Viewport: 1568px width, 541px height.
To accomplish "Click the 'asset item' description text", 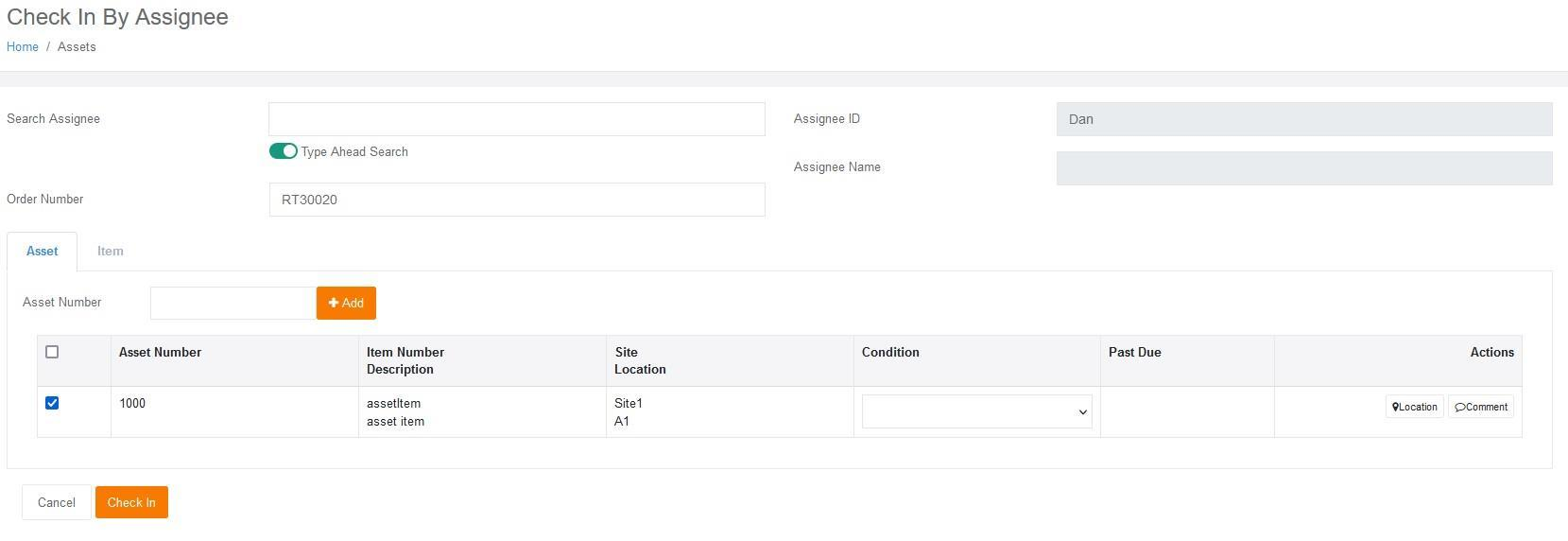I will pos(395,421).
